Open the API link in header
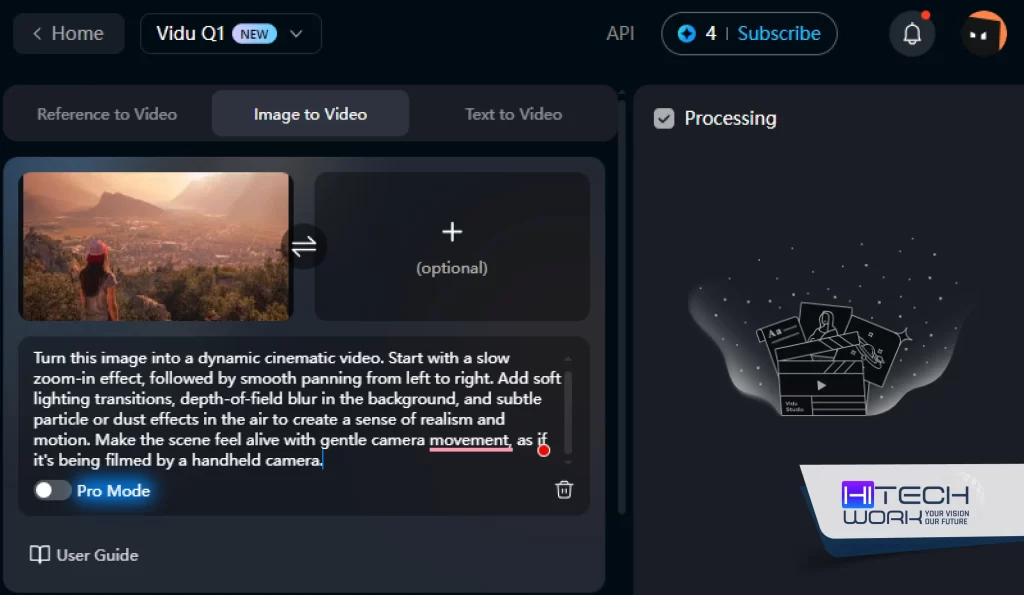The image size is (1024, 595). tap(620, 34)
